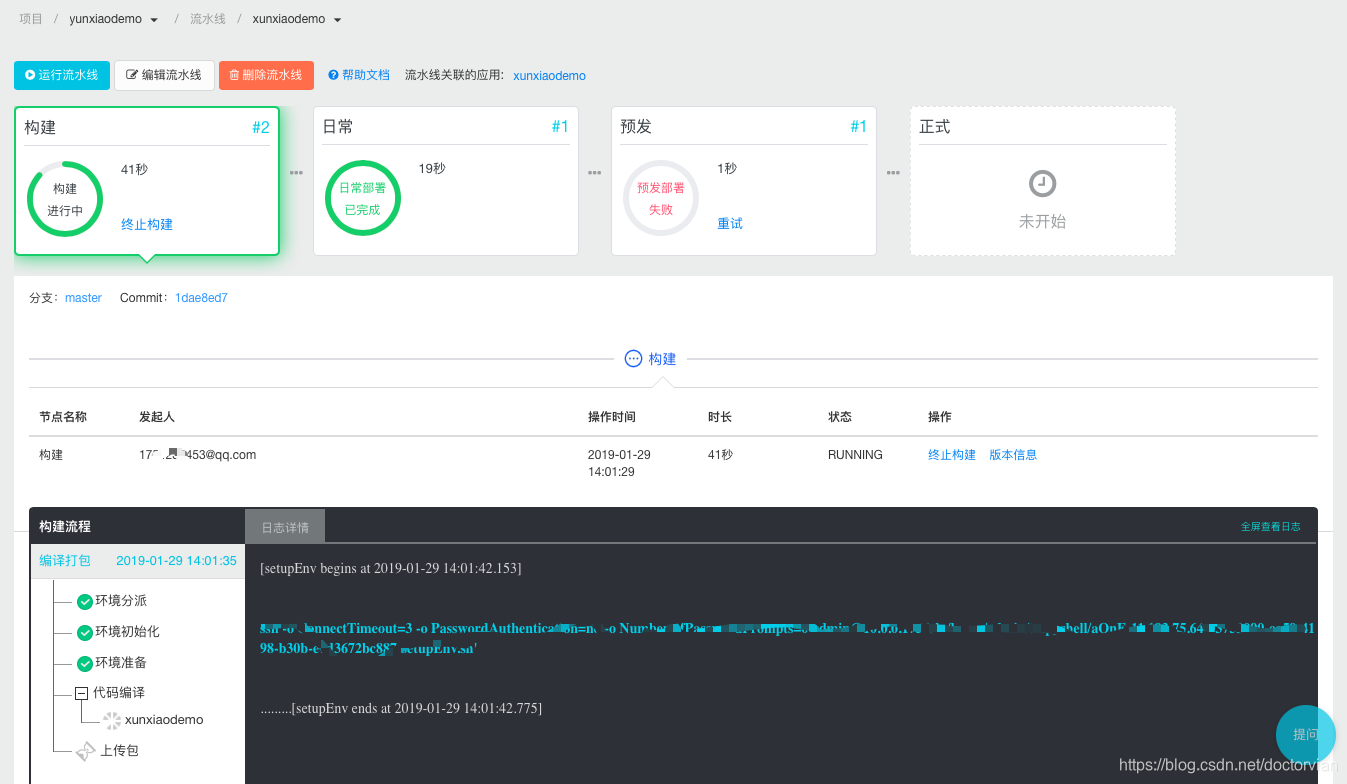
Task: Switch to 日志详情 log details tab
Action: point(285,527)
